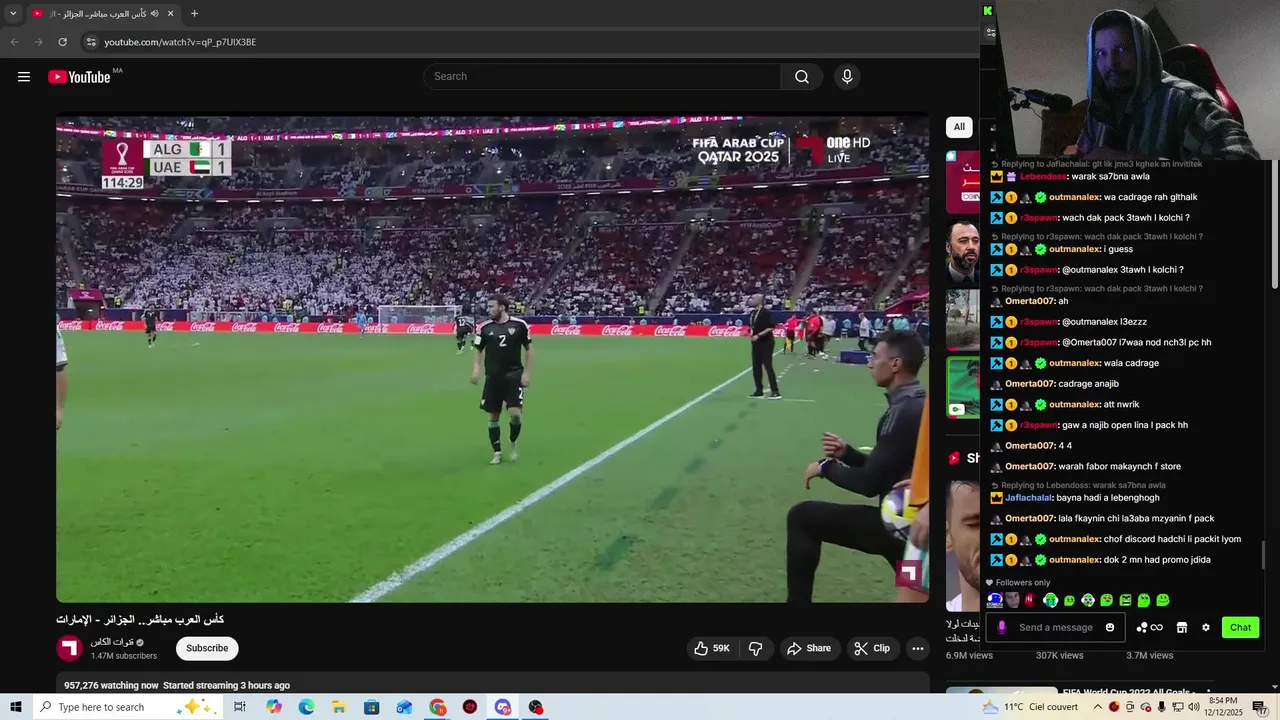Select the All filter chip
This screenshot has width=1280, height=720.
[x=959, y=127]
